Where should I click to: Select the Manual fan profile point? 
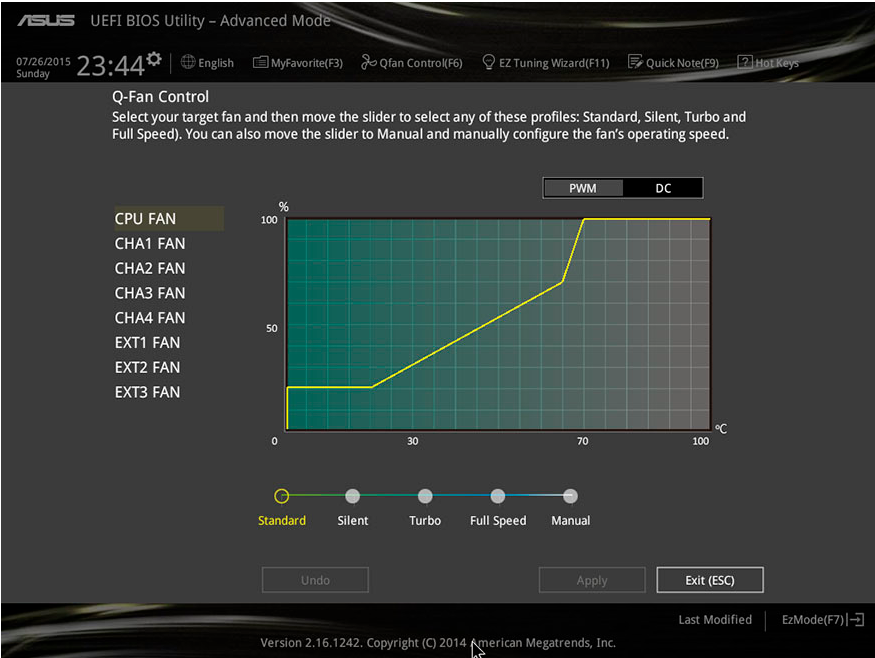[570, 495]
